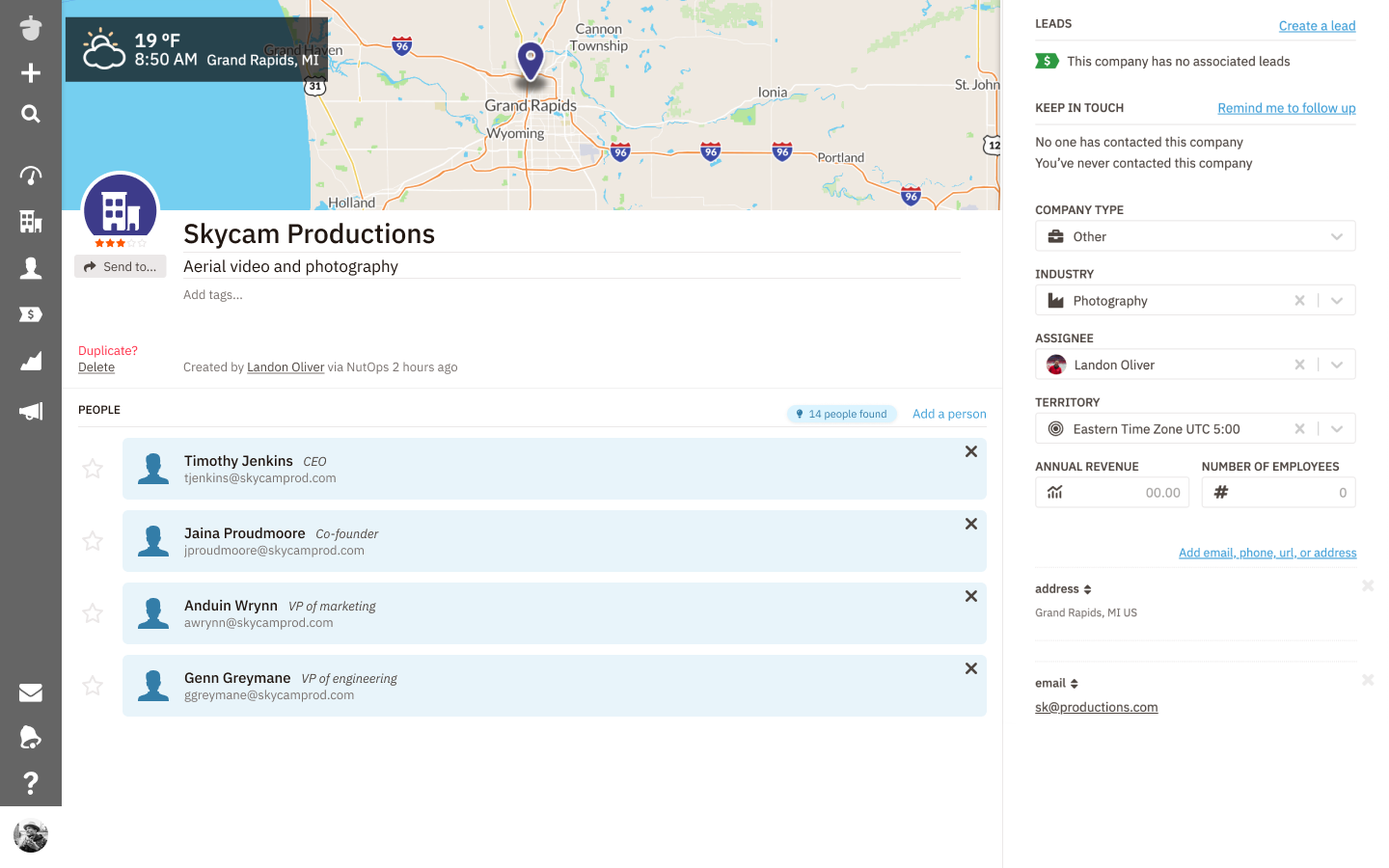The image size is (1389, 868).
Task: Click the Annual Revenue input field
Action: coord(1124,493)
